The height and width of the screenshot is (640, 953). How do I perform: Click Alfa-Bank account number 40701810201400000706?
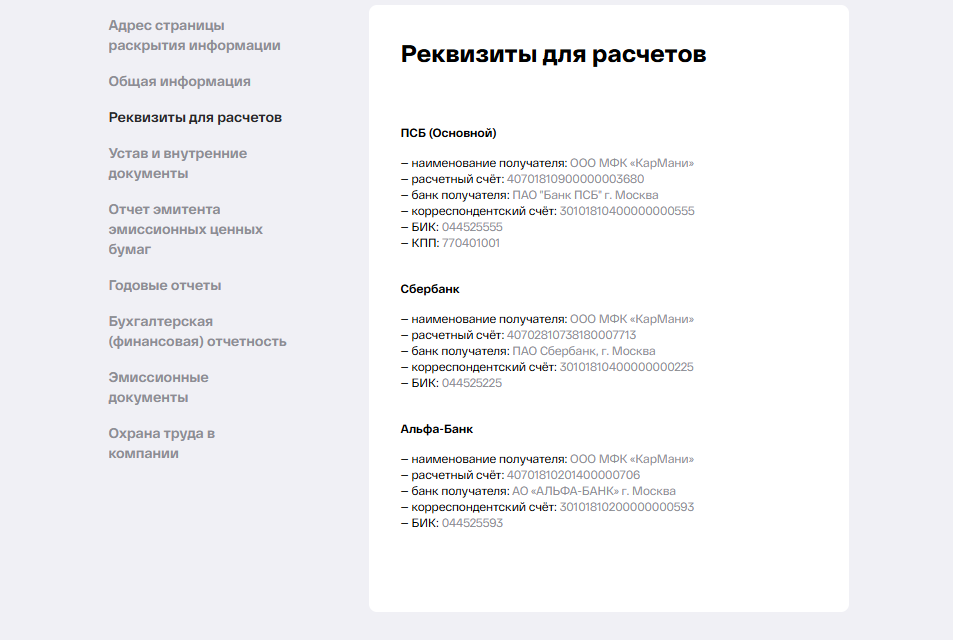tap(573, 475)
